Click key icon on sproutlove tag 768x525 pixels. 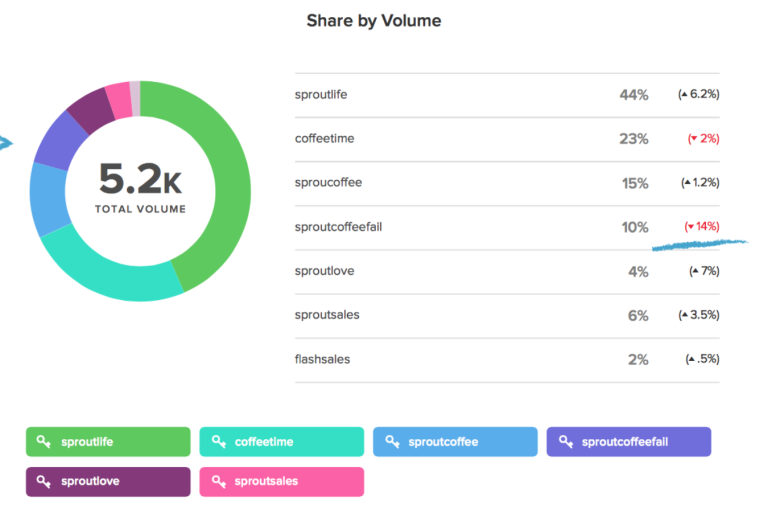coord(44,481)
